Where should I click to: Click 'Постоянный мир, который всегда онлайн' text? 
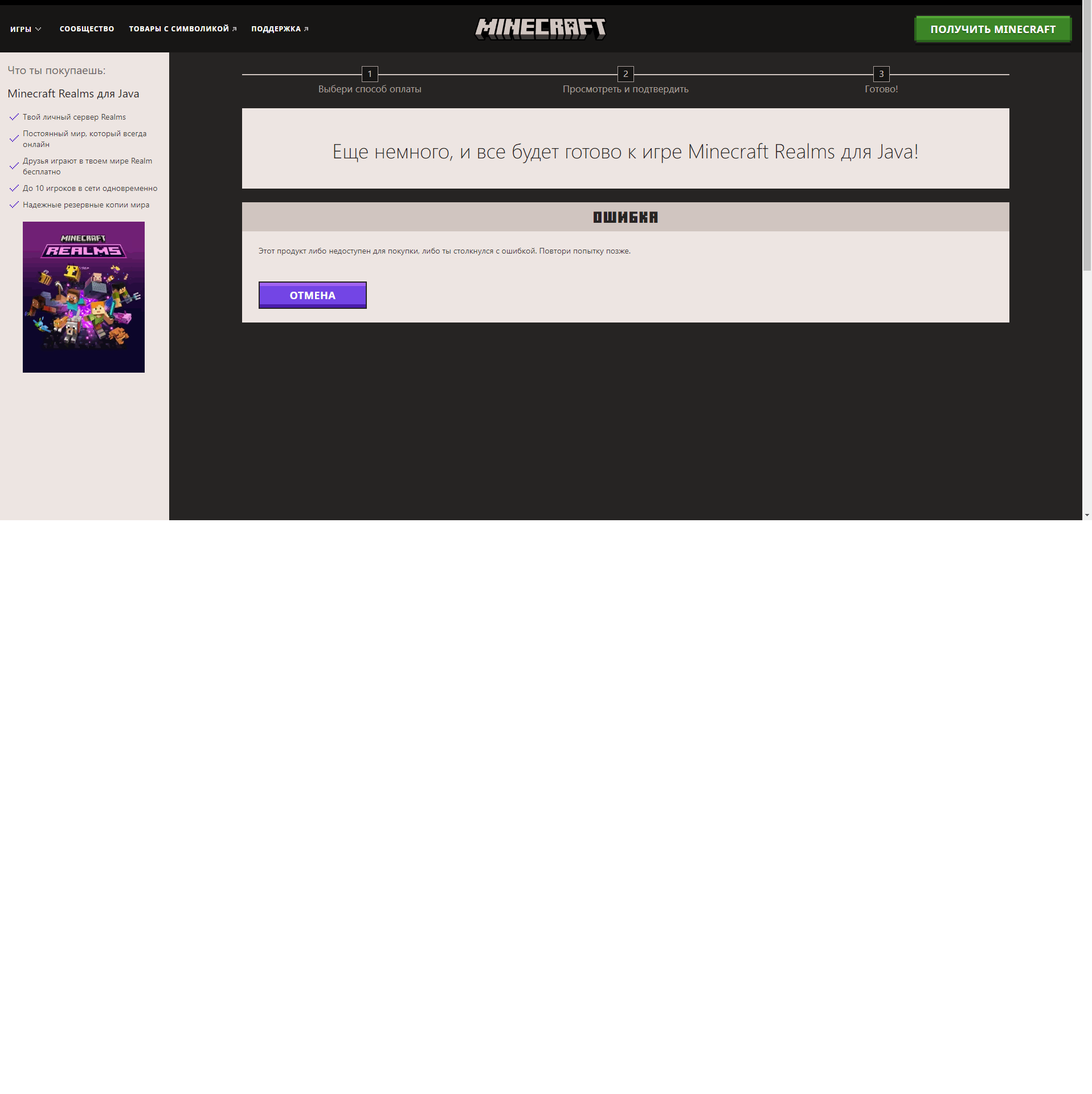[x=84, y=139]
